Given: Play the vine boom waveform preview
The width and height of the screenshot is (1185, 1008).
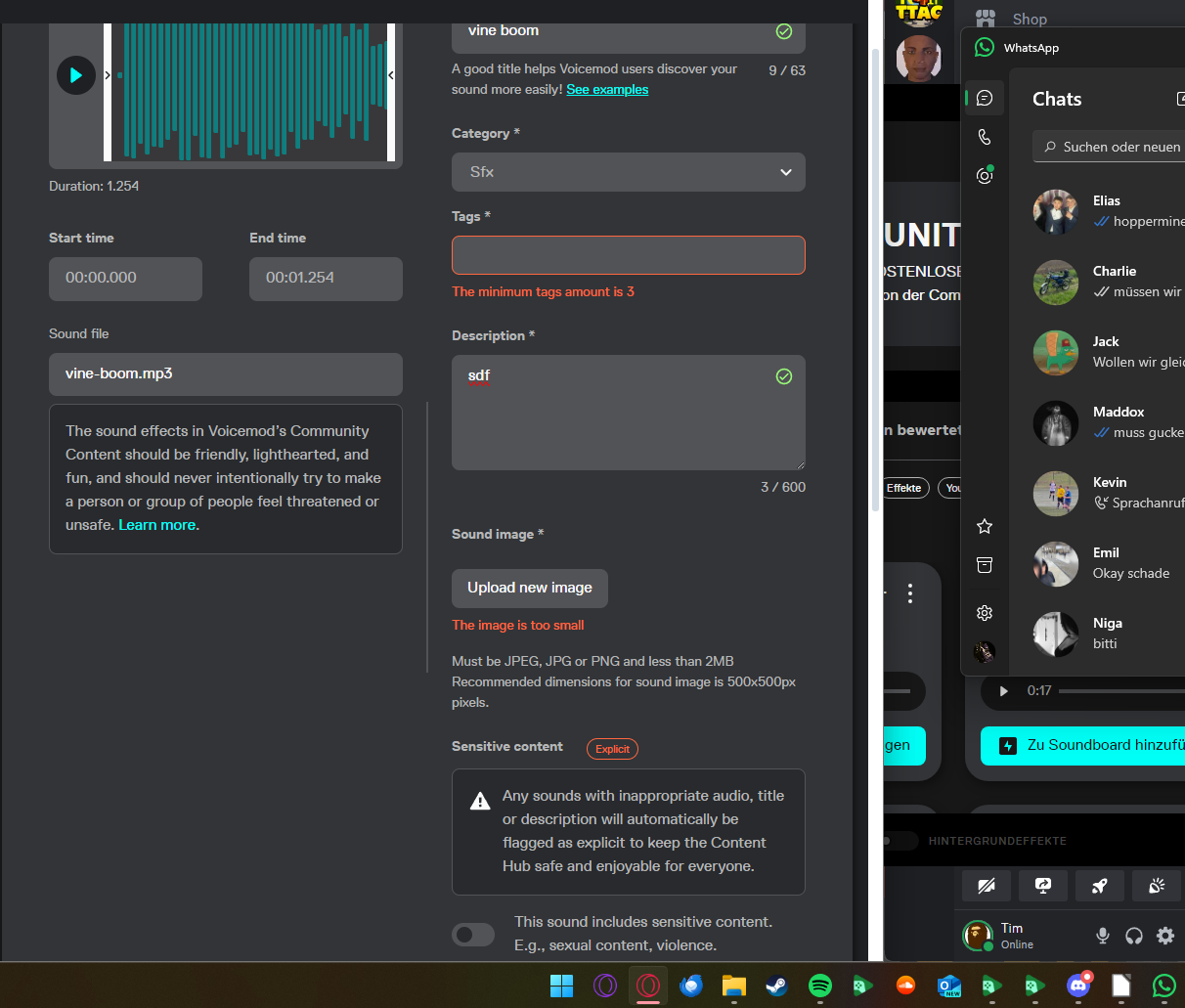Looking at the screenshot, I should (x=75, y=75).
